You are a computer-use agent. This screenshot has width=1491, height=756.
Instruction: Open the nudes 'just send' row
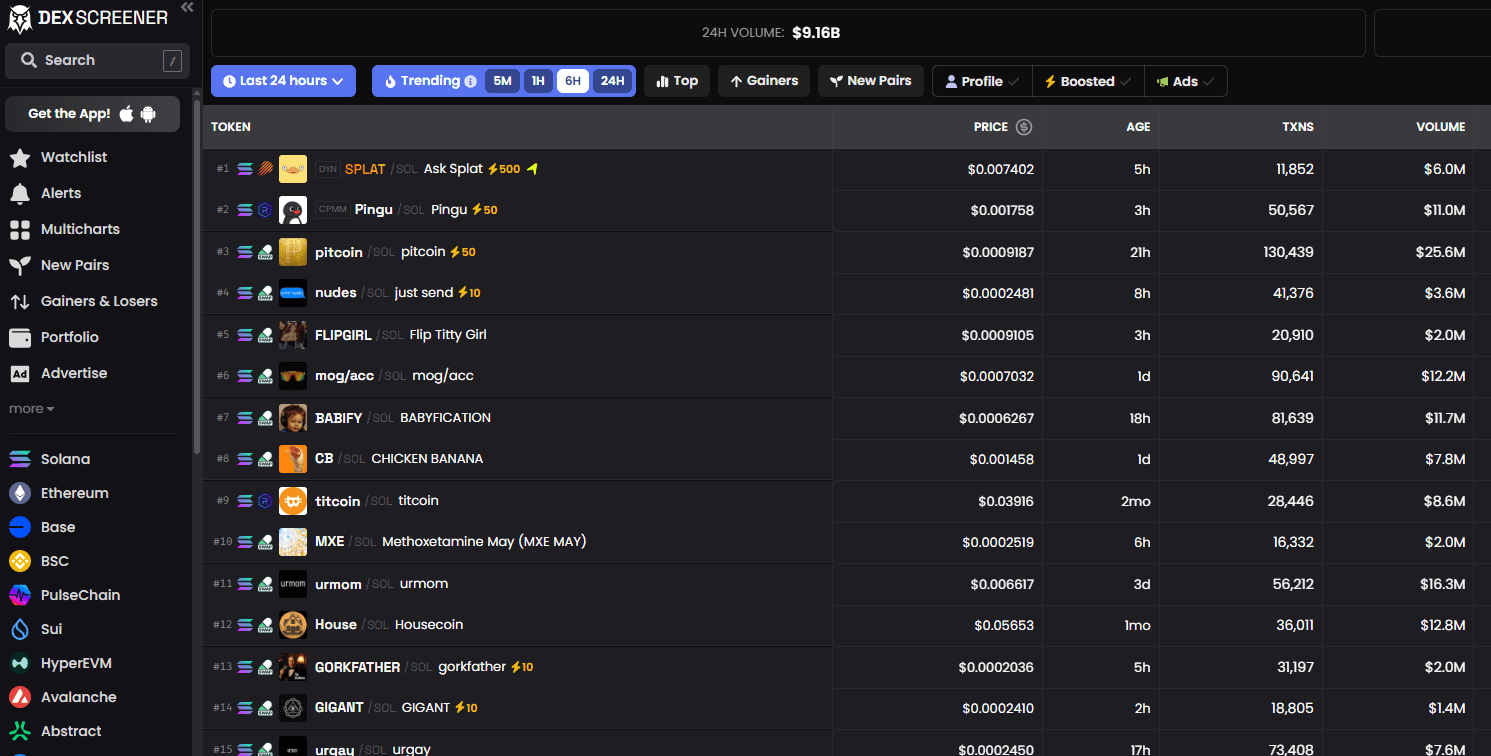tap(846, 293)
